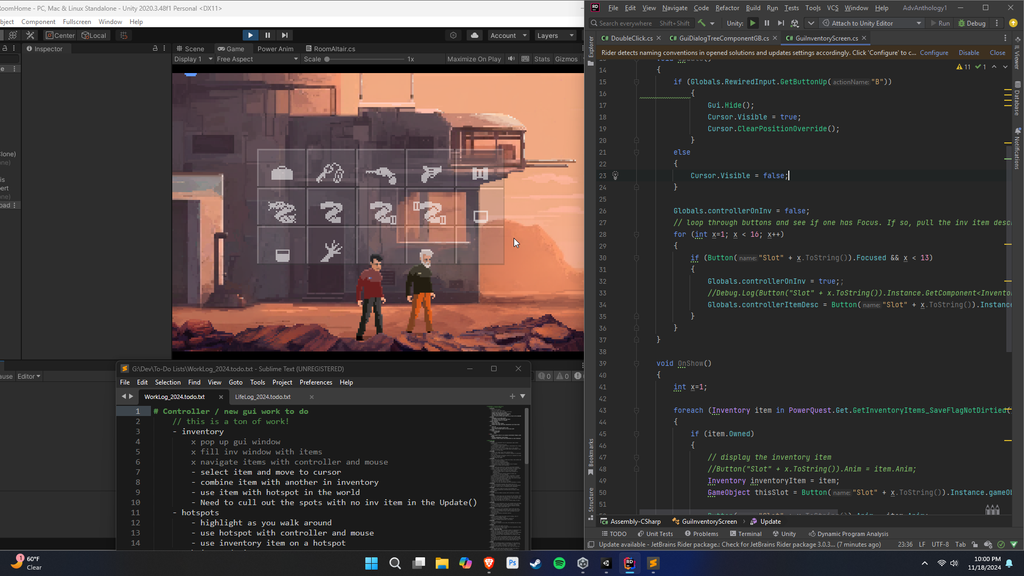The image size is (1024, 576).
Task: Switch to GuiDialogTreeComponentGB.cs tab
Action: [723, 38]
